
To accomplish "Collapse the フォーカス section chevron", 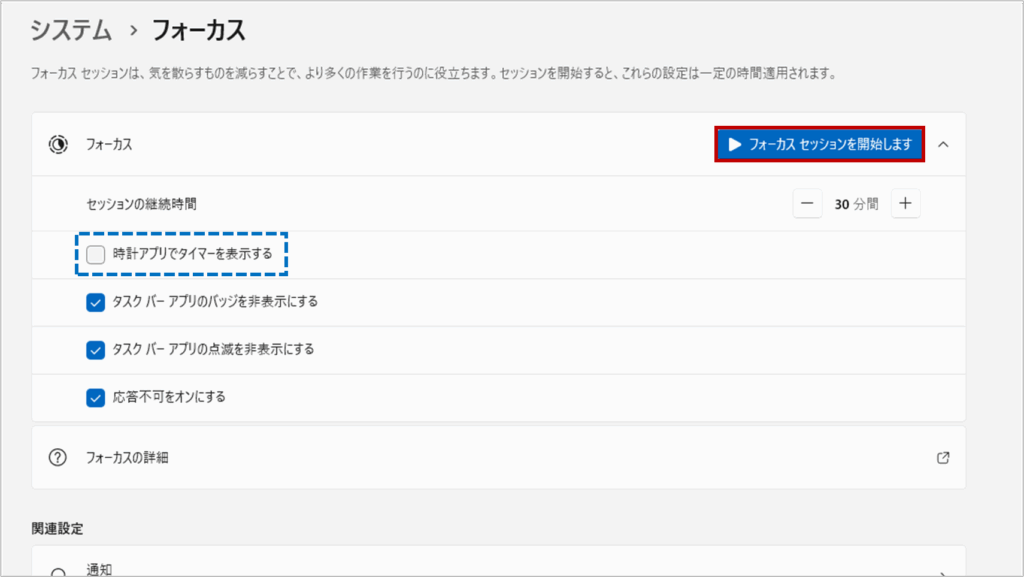I will 943,144.
